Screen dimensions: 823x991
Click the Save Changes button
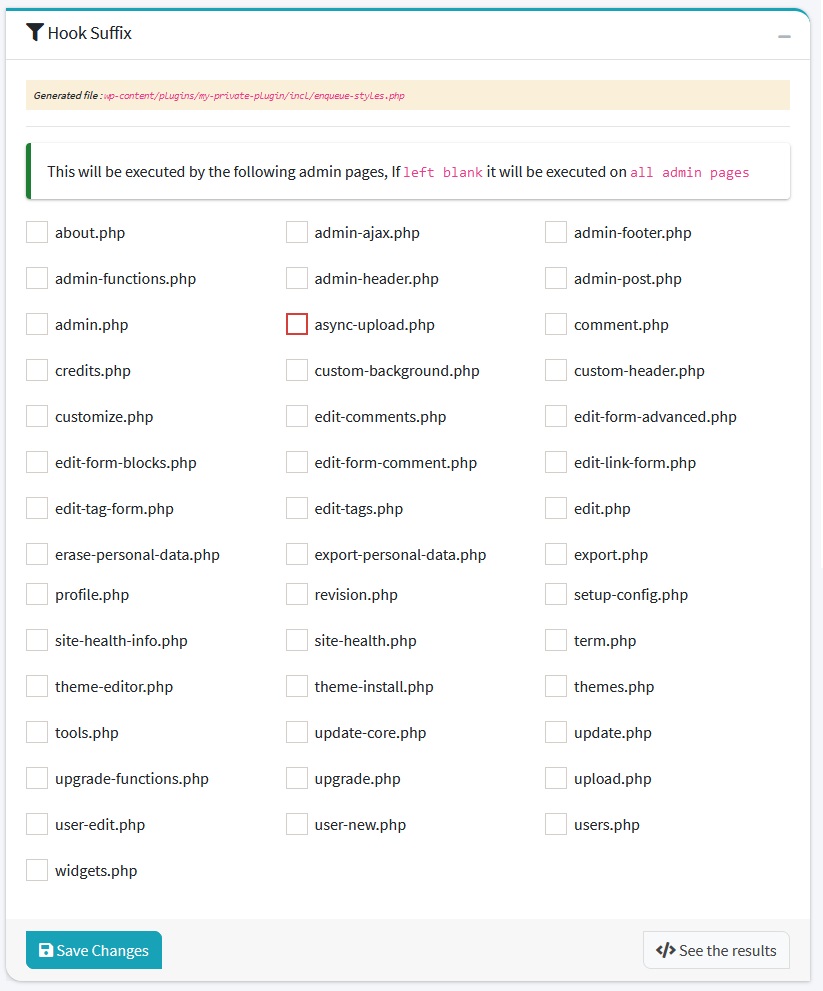tap(94, 950)
